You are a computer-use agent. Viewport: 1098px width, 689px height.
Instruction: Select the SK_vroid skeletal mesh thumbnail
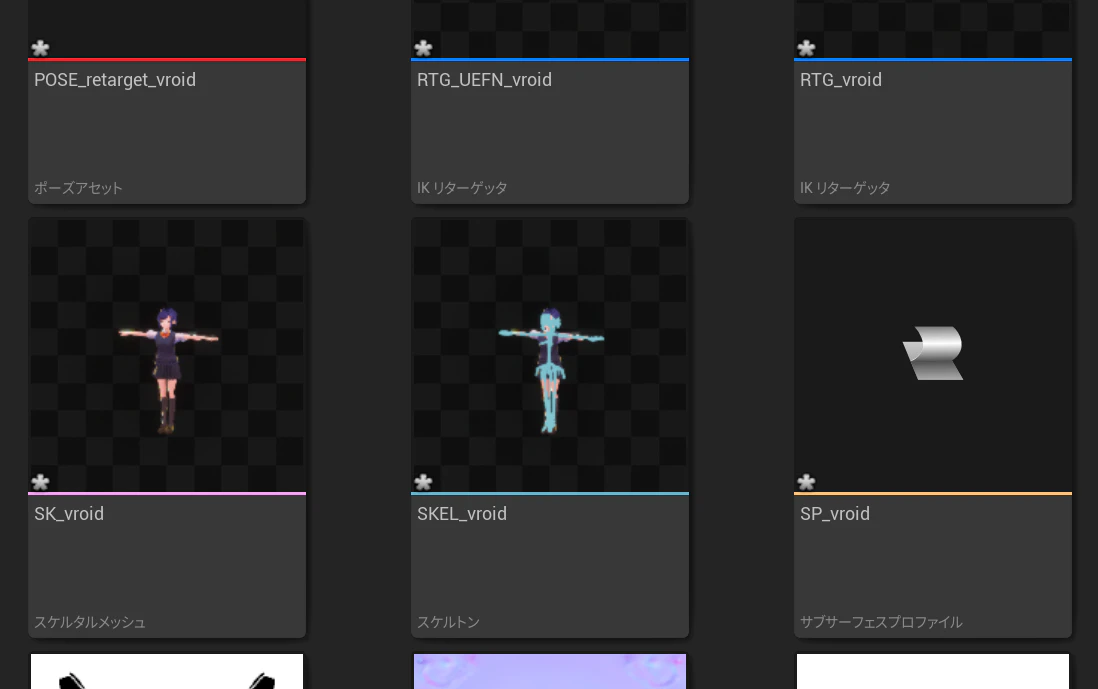tap(167, 356)
